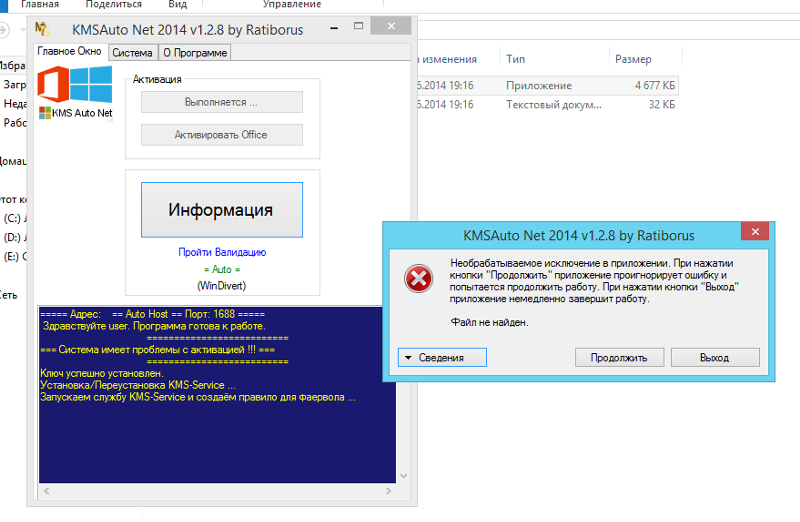Click the log scrollbar down arrow
The width and height of the screenshot is (800, 522).
(404, 476)
